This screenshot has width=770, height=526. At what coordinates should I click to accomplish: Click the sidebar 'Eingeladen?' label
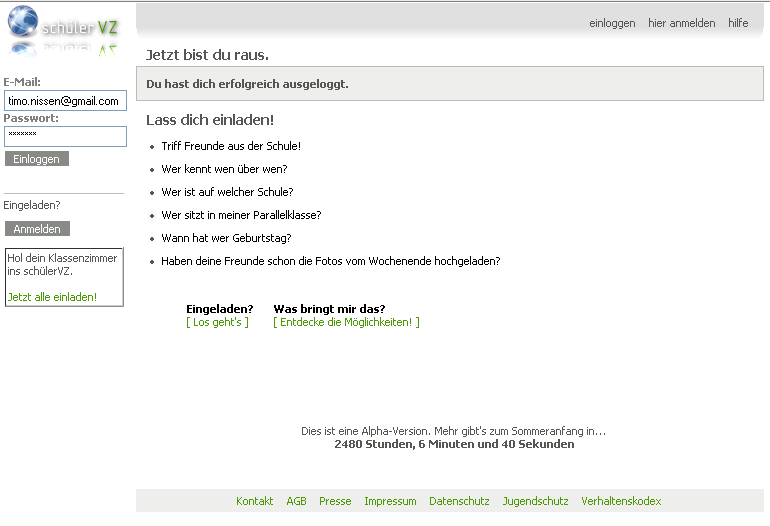pos(32,205)
